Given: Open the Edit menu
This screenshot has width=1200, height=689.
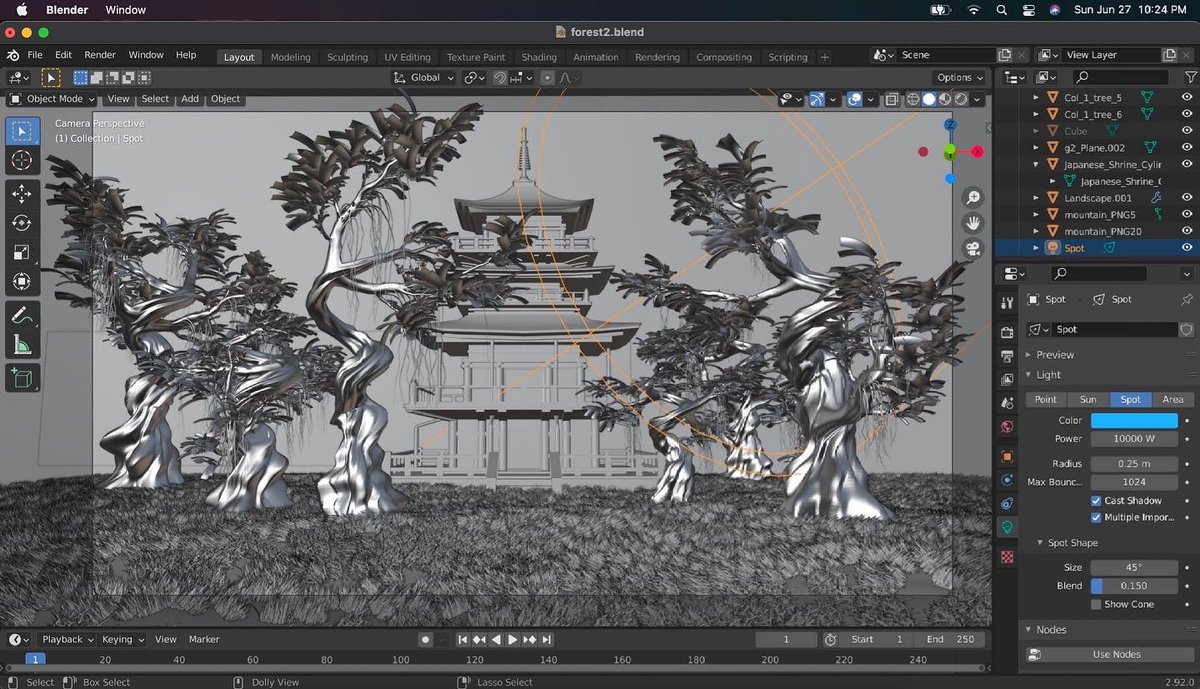Looking at the screenshot, I should pos(63,55).
